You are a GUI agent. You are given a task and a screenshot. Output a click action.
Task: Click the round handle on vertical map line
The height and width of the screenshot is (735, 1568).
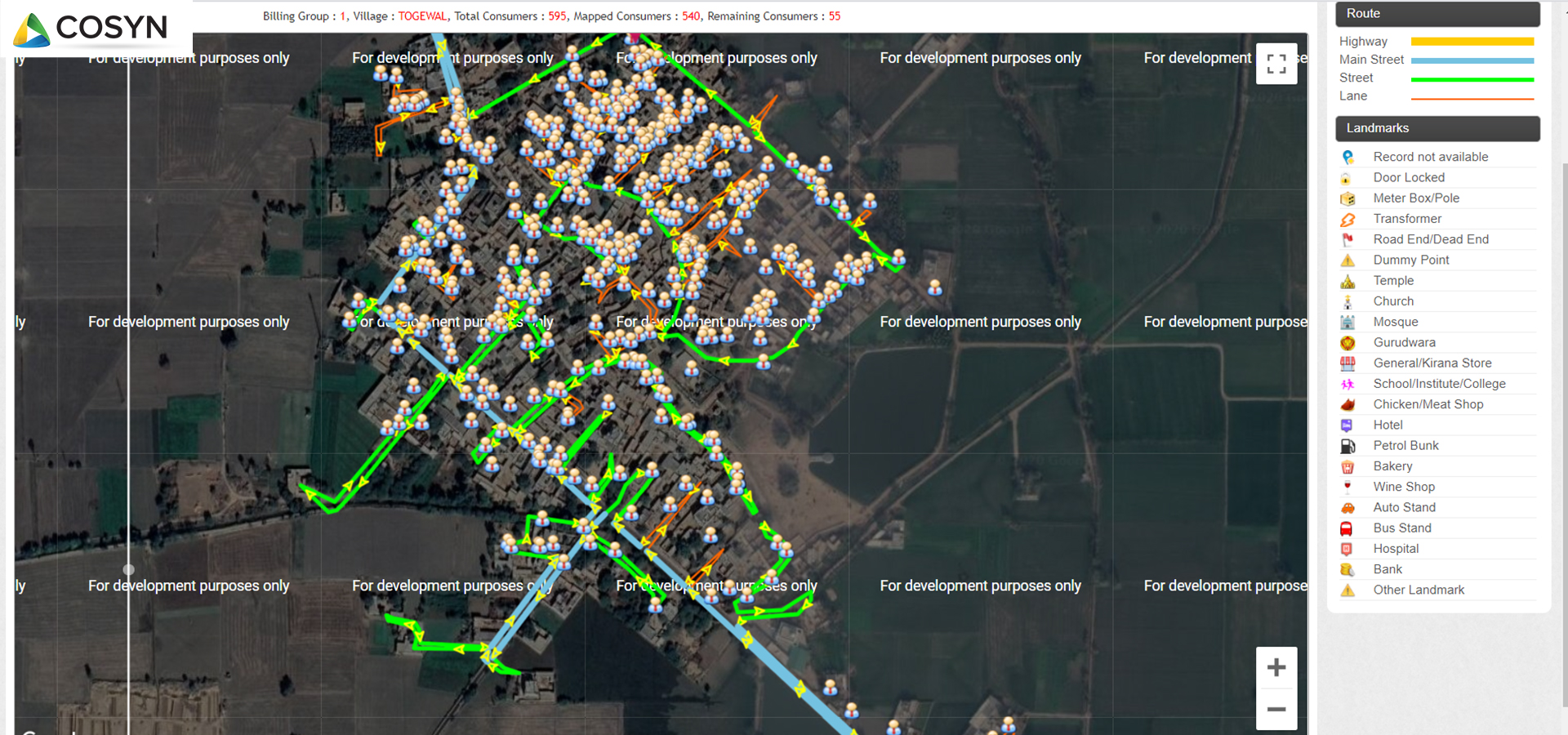[x=128, y=569]
